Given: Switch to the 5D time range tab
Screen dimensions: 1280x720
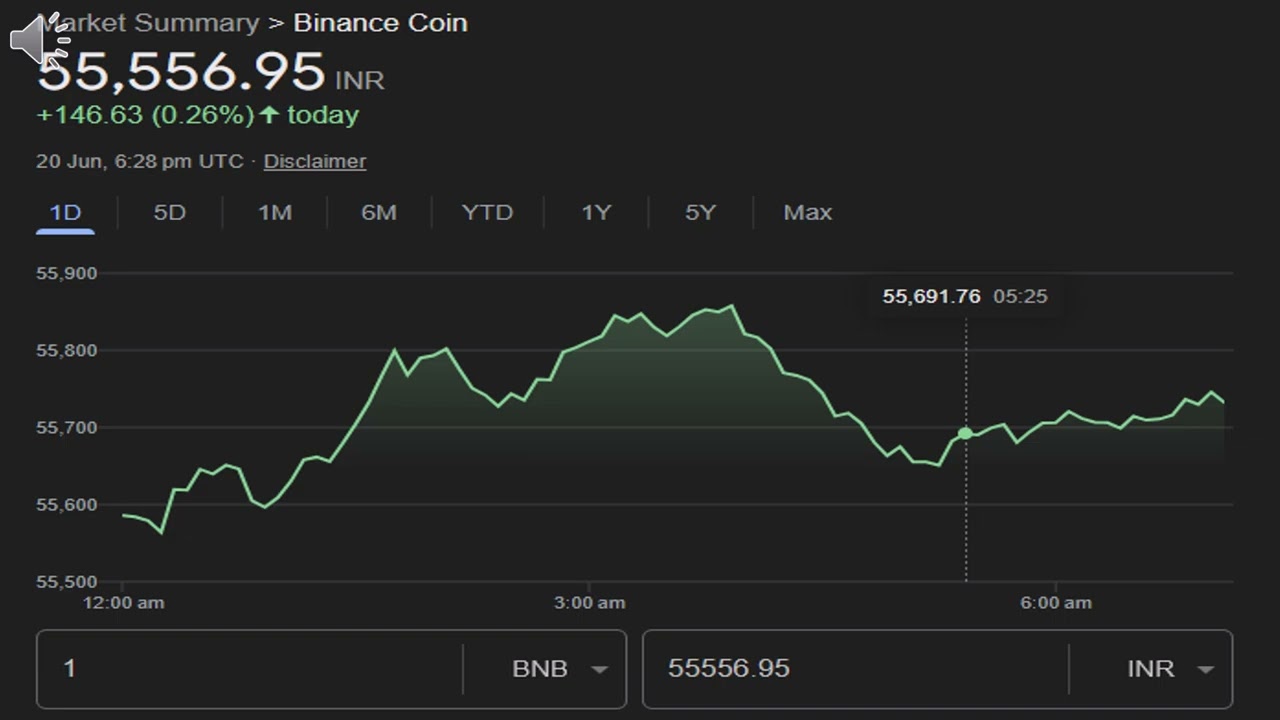Looking at the screenshot, I should pos(170,212).
